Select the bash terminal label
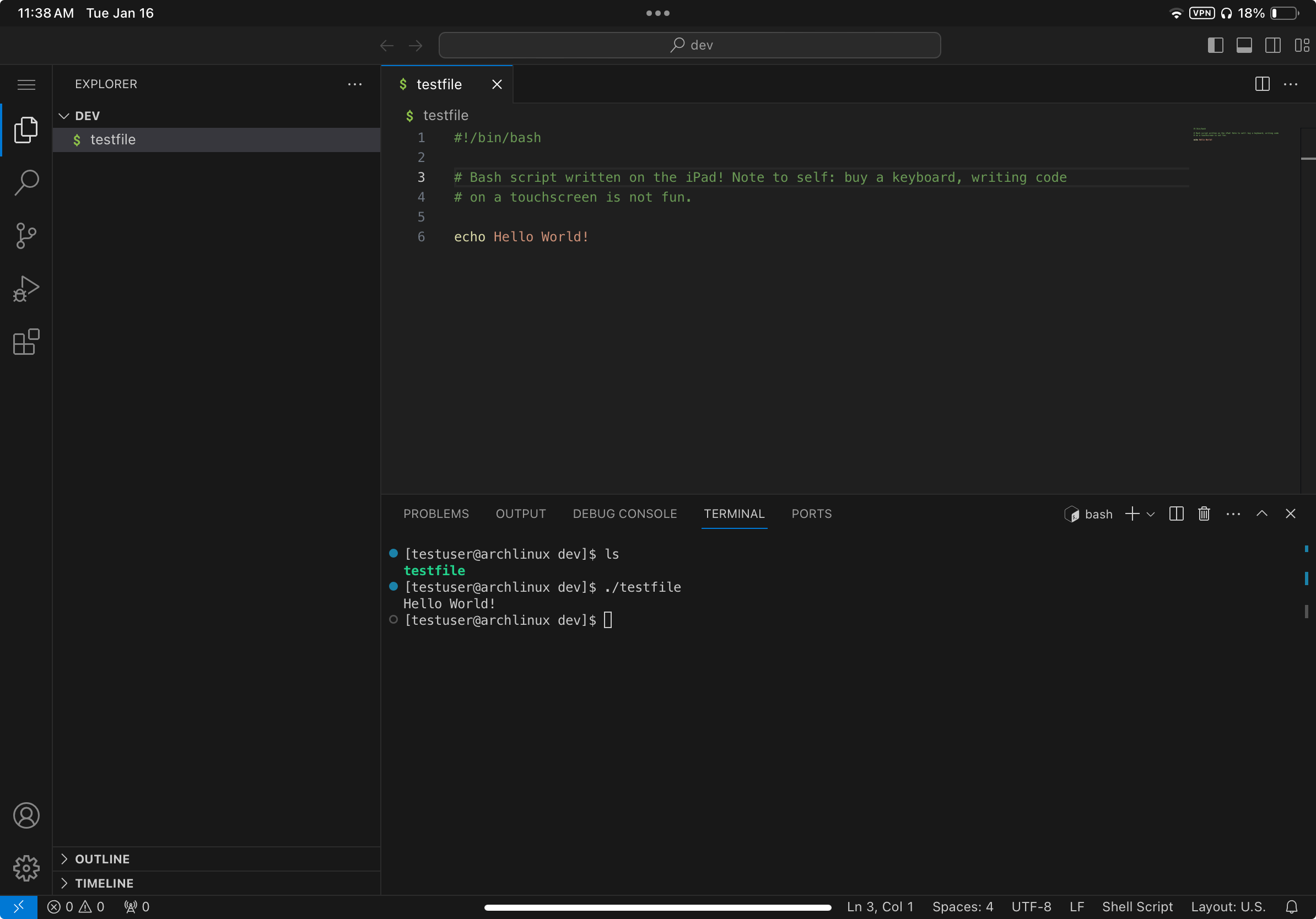Image resolution: width=1316 pixels, height=919 pixels. click(1088, 514)
